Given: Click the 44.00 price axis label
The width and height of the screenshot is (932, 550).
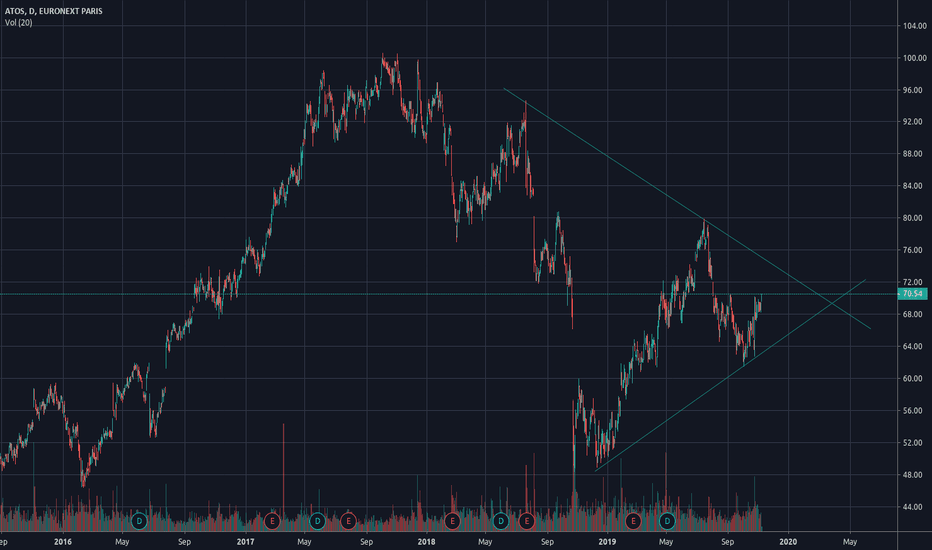Looking at the screenshot, I should (914, 507).
